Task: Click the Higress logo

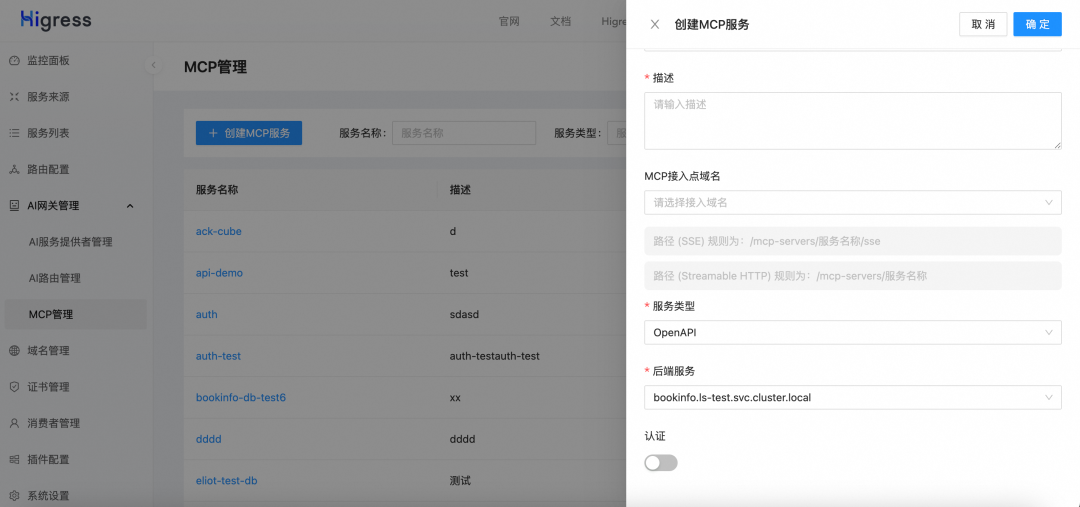Action: click(x=56, y=20)
